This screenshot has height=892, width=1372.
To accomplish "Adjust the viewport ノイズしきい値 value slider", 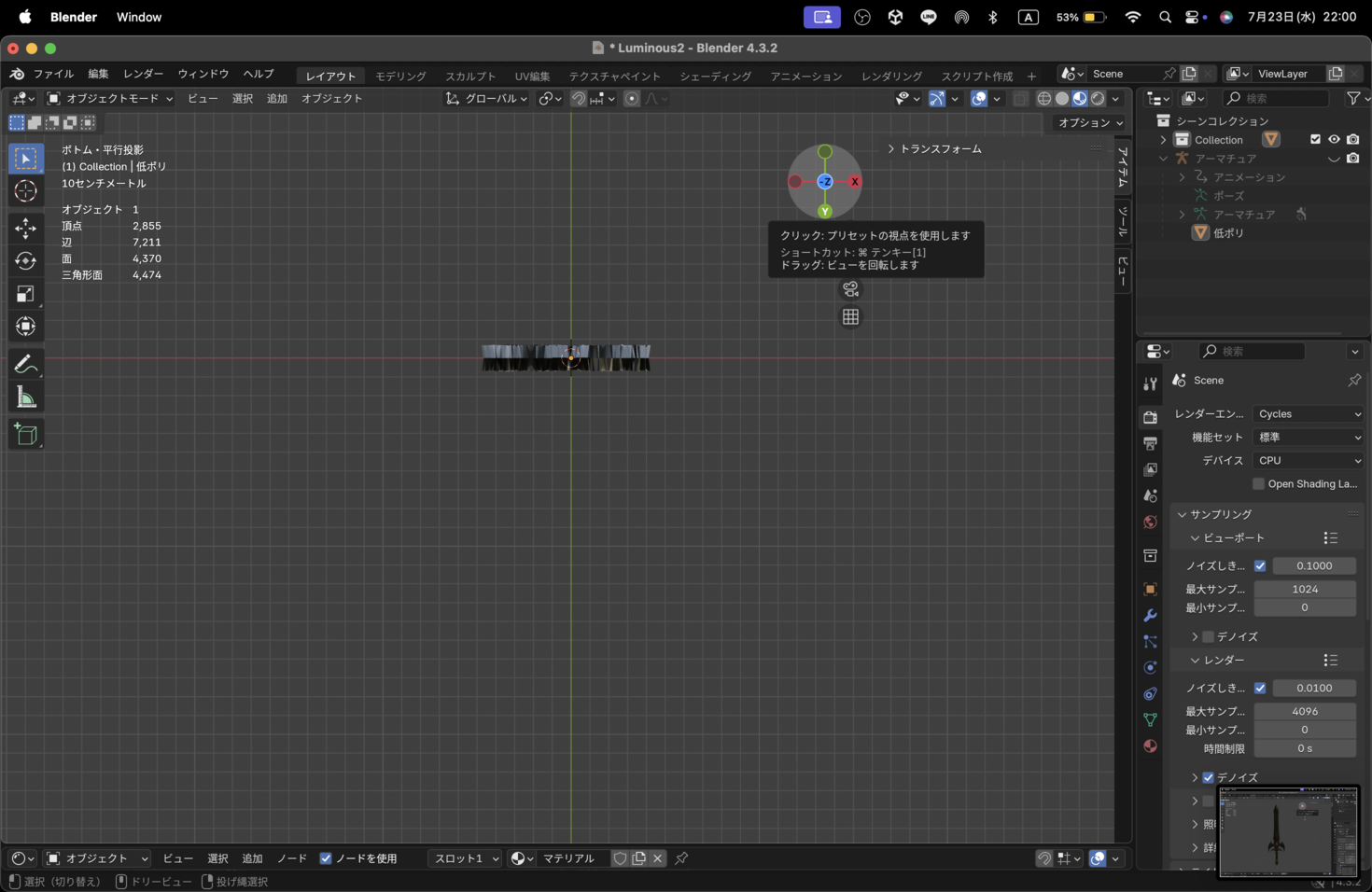I will coord(1314,565).
